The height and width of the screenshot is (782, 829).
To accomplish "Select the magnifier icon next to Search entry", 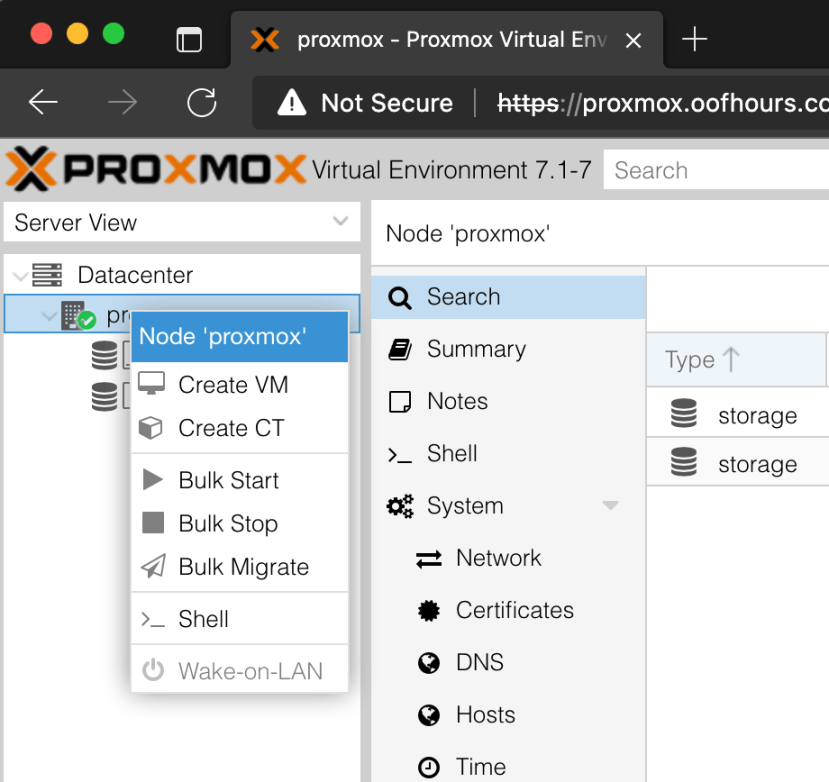I will point(399,297).
